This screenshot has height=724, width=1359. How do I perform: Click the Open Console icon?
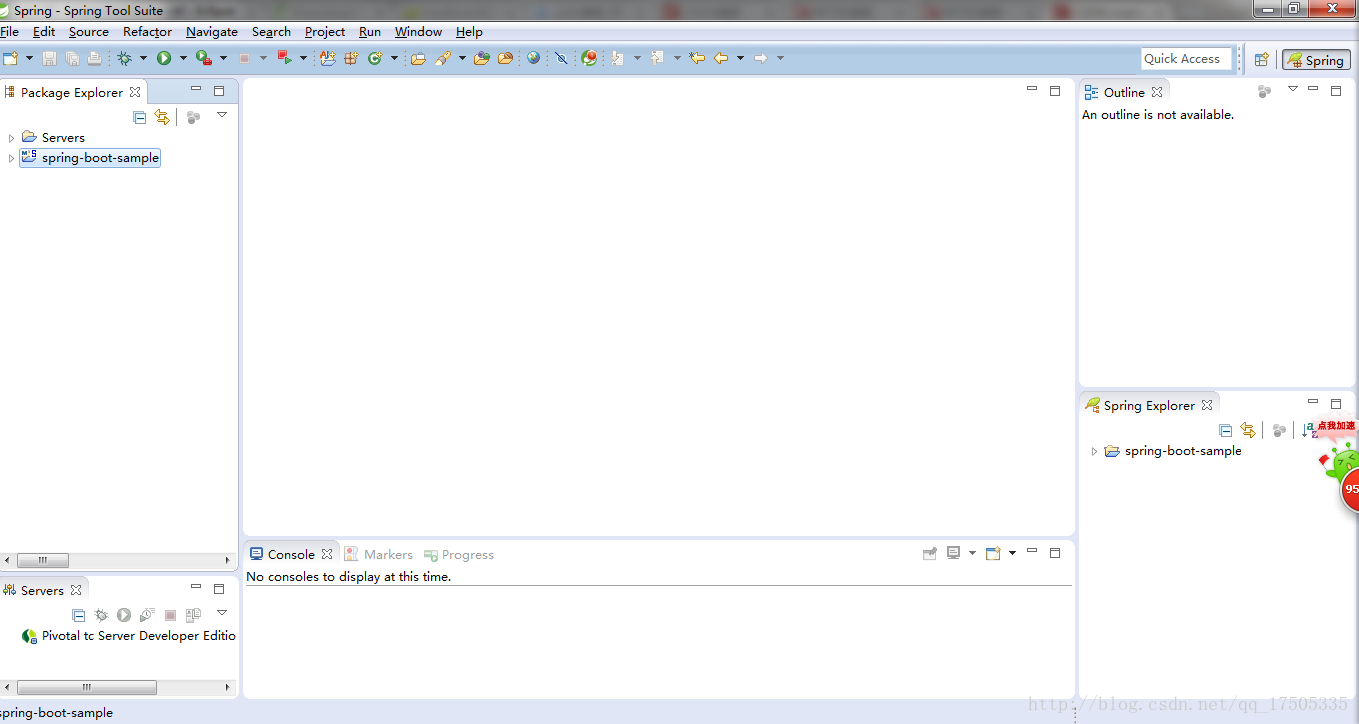point(993,553)
